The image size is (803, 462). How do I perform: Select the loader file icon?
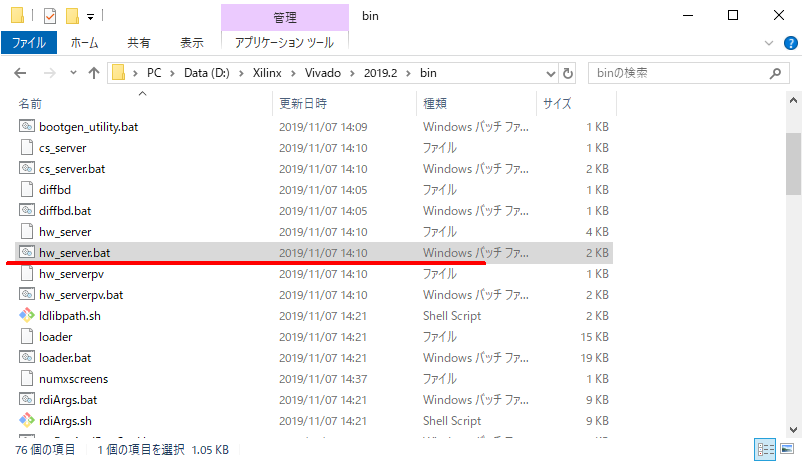[27, 336]
